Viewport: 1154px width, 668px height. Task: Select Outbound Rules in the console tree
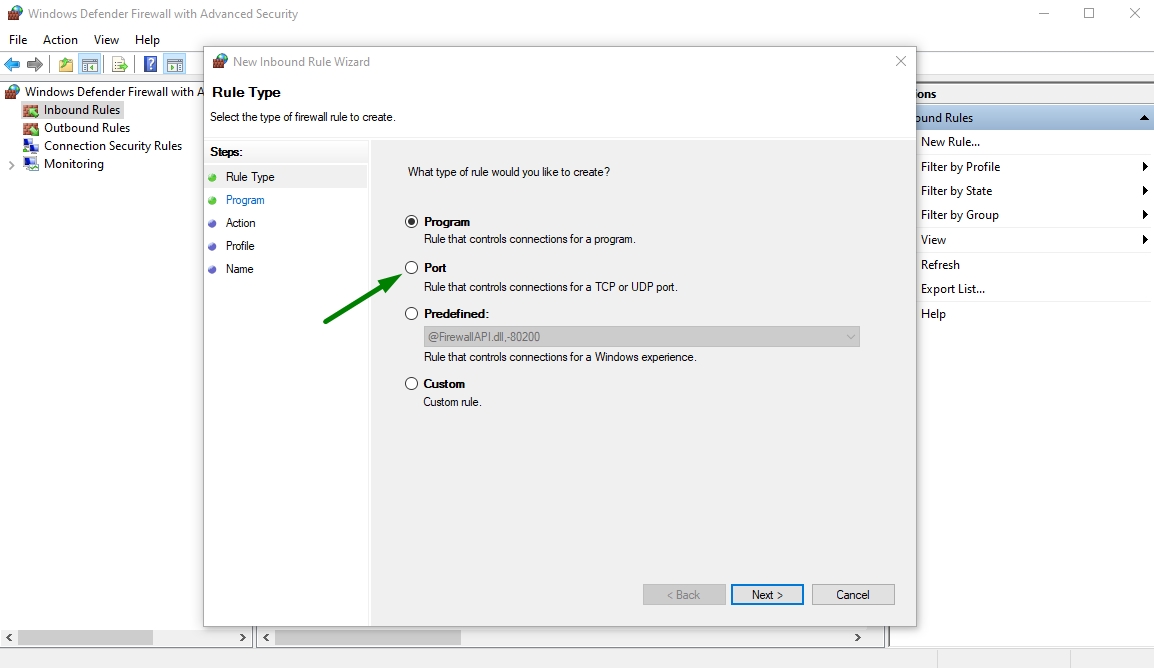tap(87, 128)
